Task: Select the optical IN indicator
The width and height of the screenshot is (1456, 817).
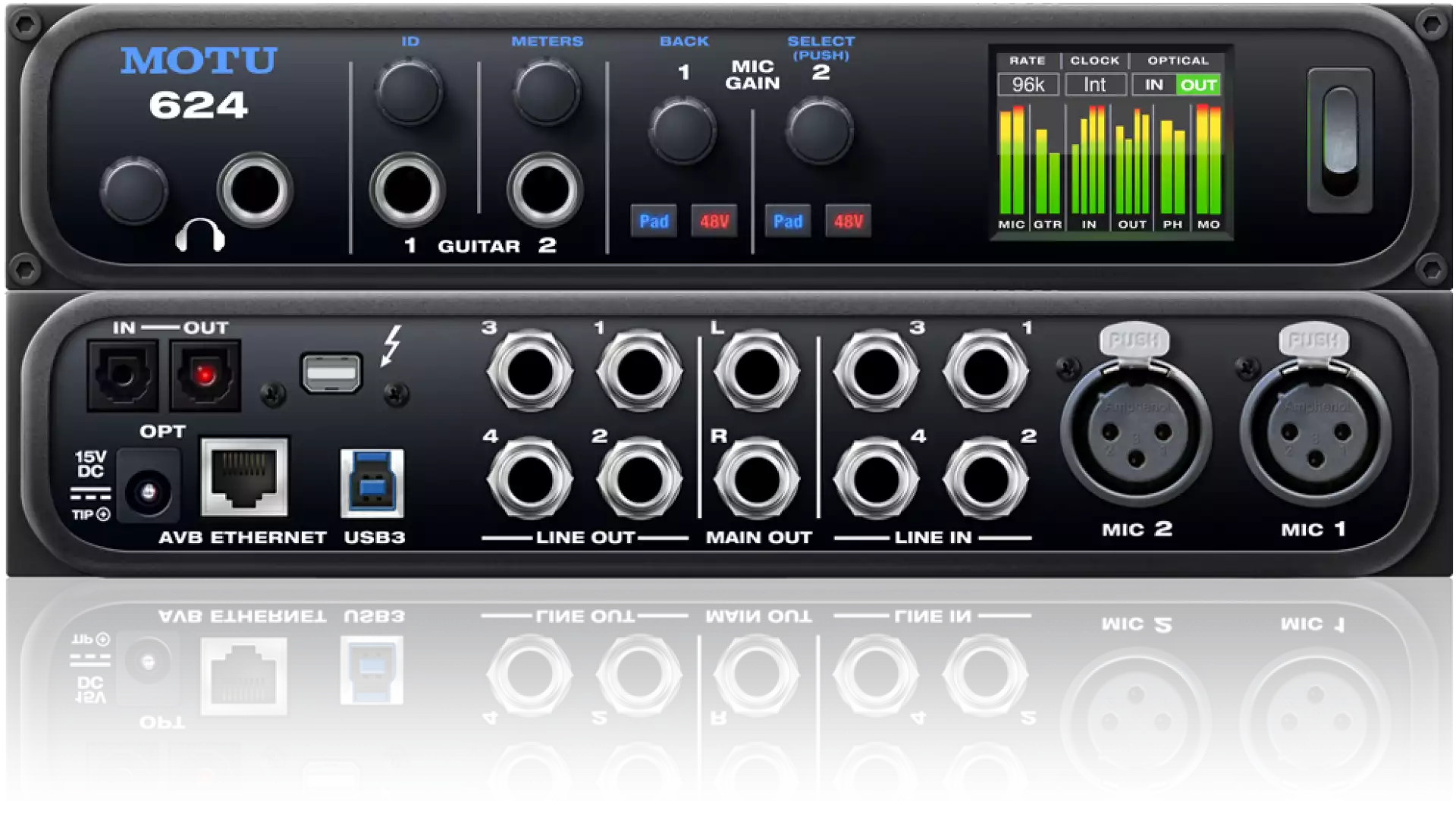Action: point(1154,85)
